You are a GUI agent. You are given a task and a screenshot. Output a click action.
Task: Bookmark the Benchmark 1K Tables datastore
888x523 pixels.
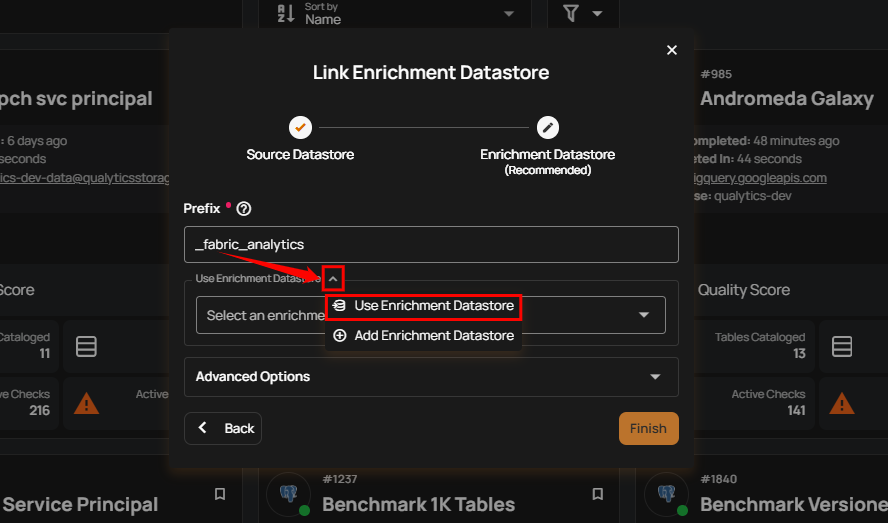coord(597,494)
